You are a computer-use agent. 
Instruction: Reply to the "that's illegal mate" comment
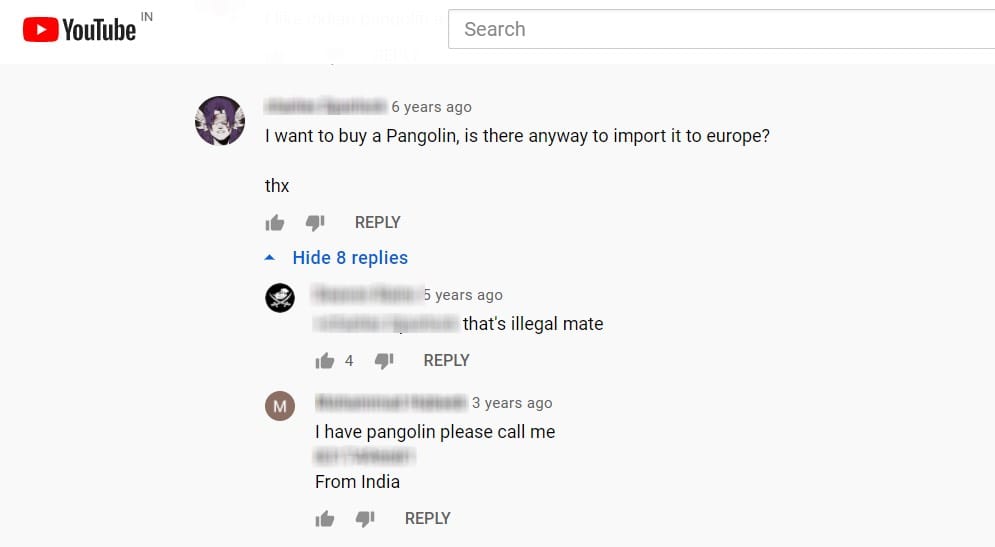(446, 360)
